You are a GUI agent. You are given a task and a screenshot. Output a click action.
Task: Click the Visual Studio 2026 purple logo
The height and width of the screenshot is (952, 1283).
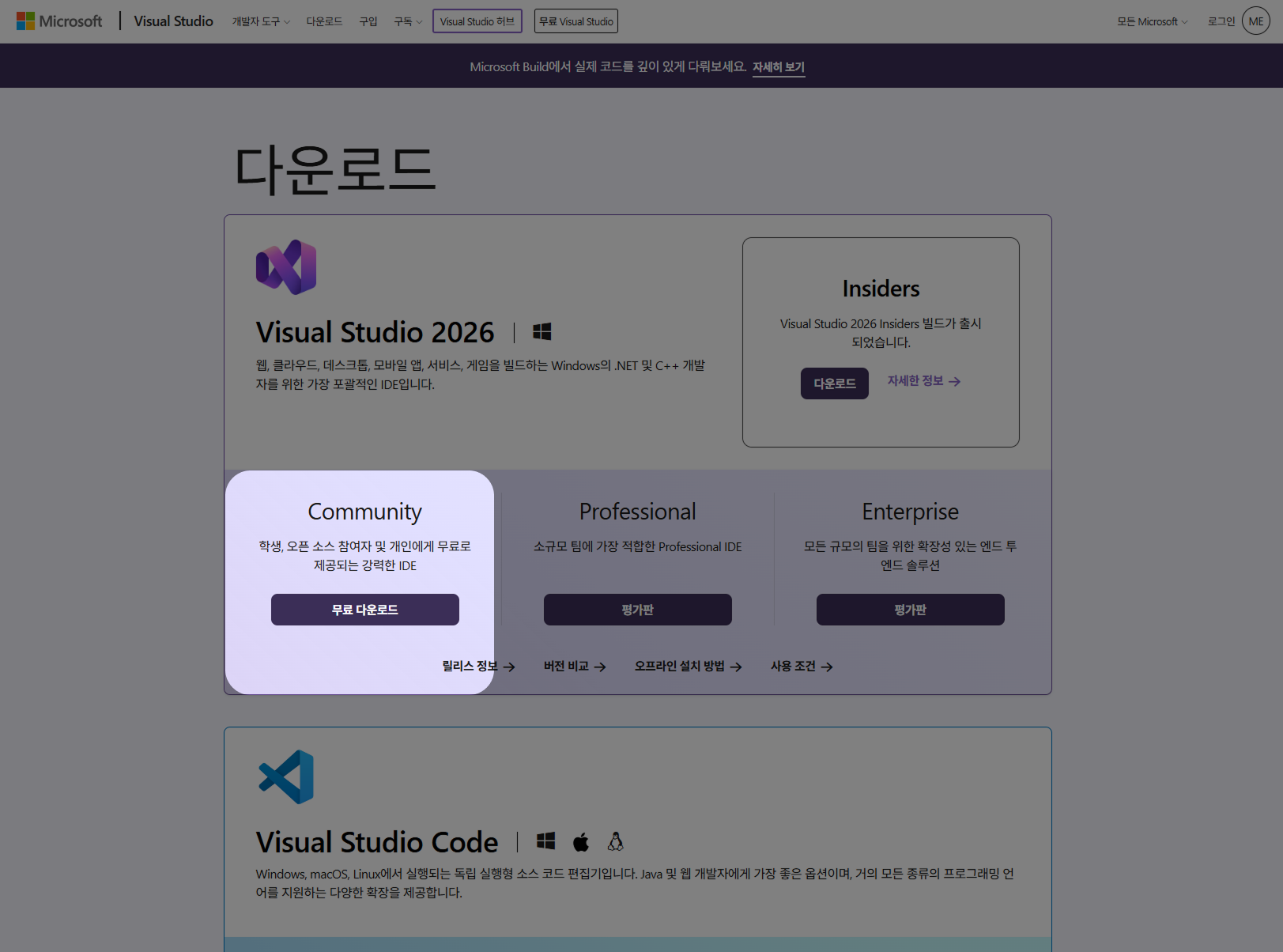[x=286, y=267]
